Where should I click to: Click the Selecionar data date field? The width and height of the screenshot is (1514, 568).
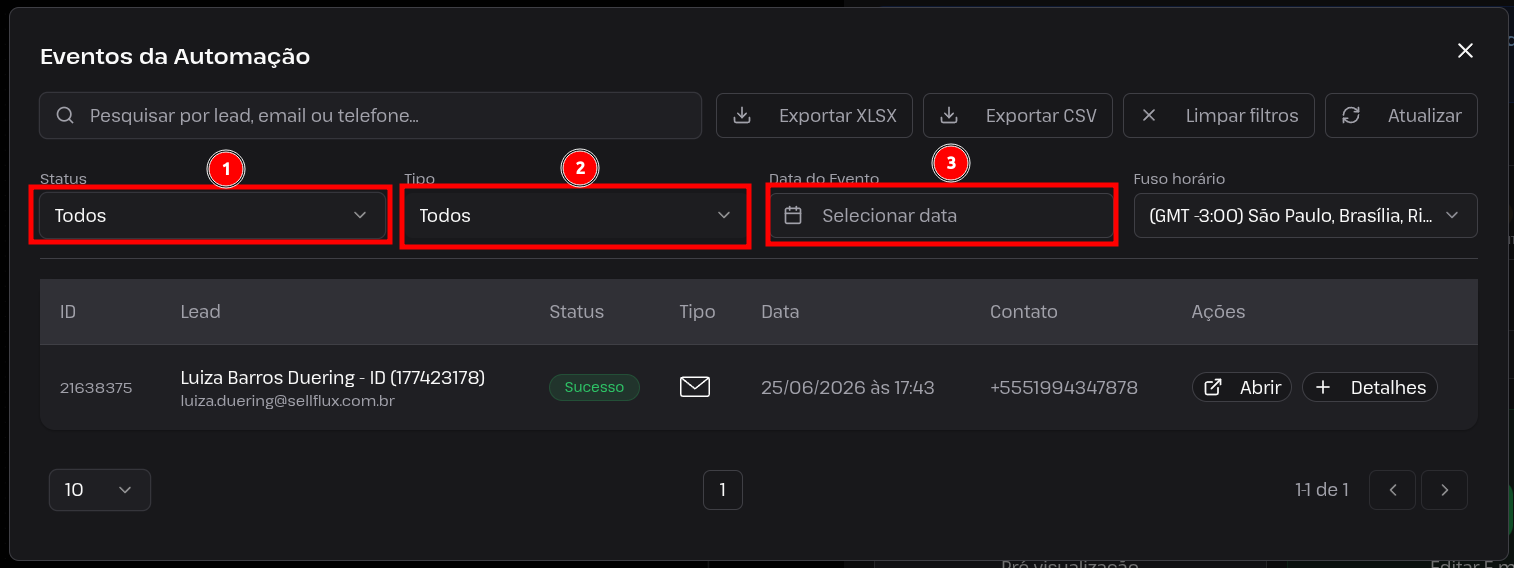click(940, 215)
